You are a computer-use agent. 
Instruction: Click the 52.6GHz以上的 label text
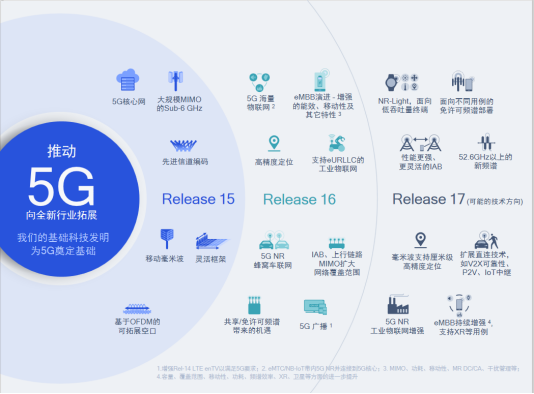pyautogui.click(x=485, y=157)
